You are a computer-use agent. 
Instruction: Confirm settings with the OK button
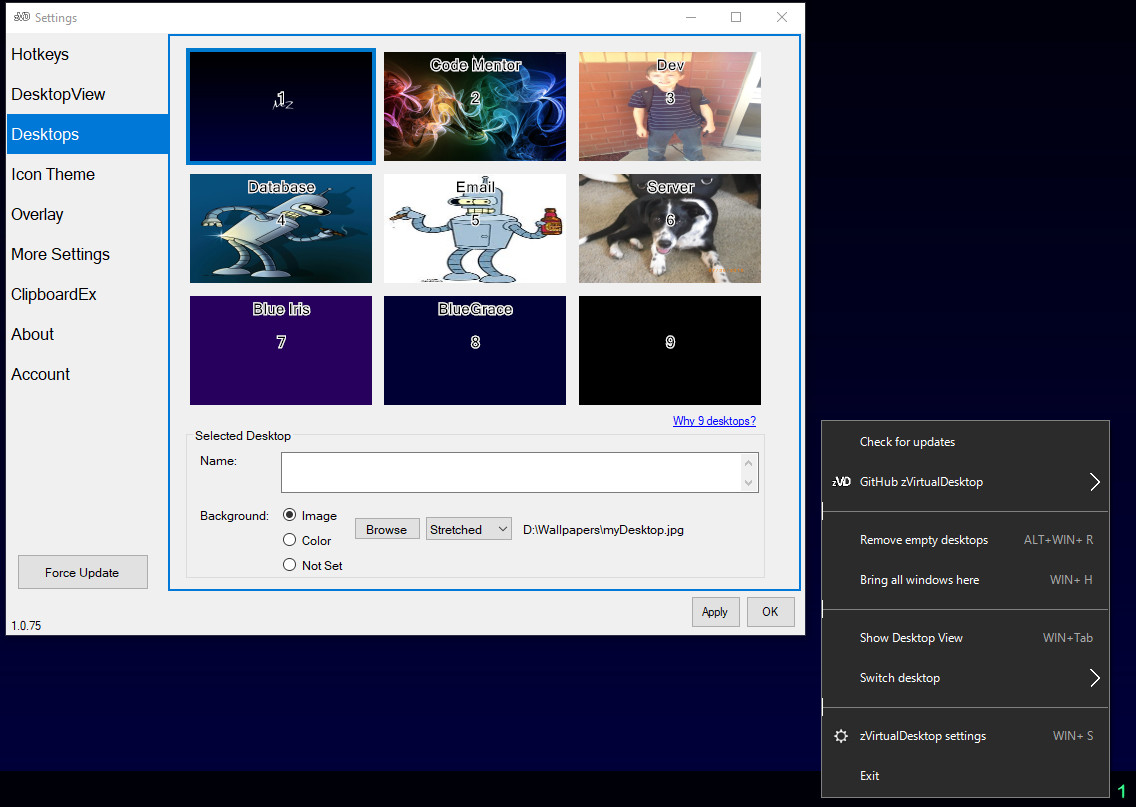pos(770,612)
